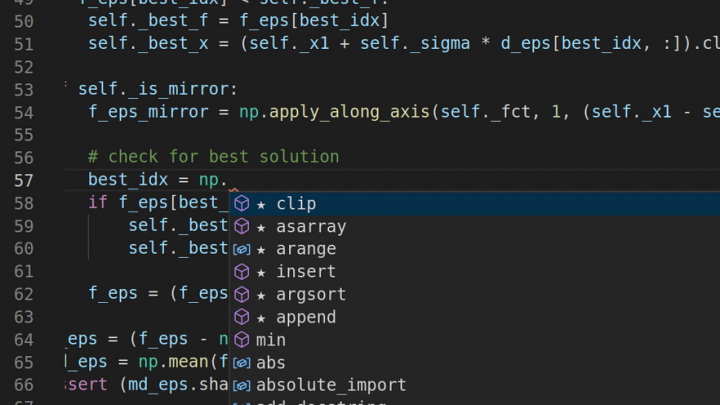Viewport: 720px width, 405px height.
Task: Choose the min suggestion
Action: point(271,340)
